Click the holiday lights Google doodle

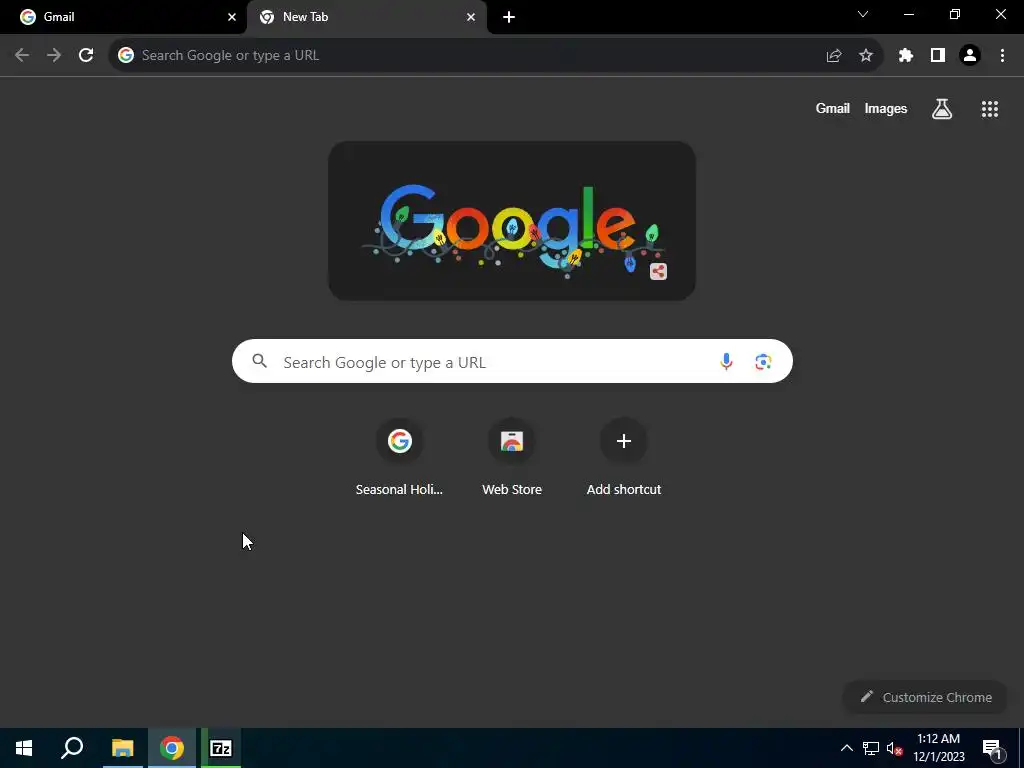[512, 221]
